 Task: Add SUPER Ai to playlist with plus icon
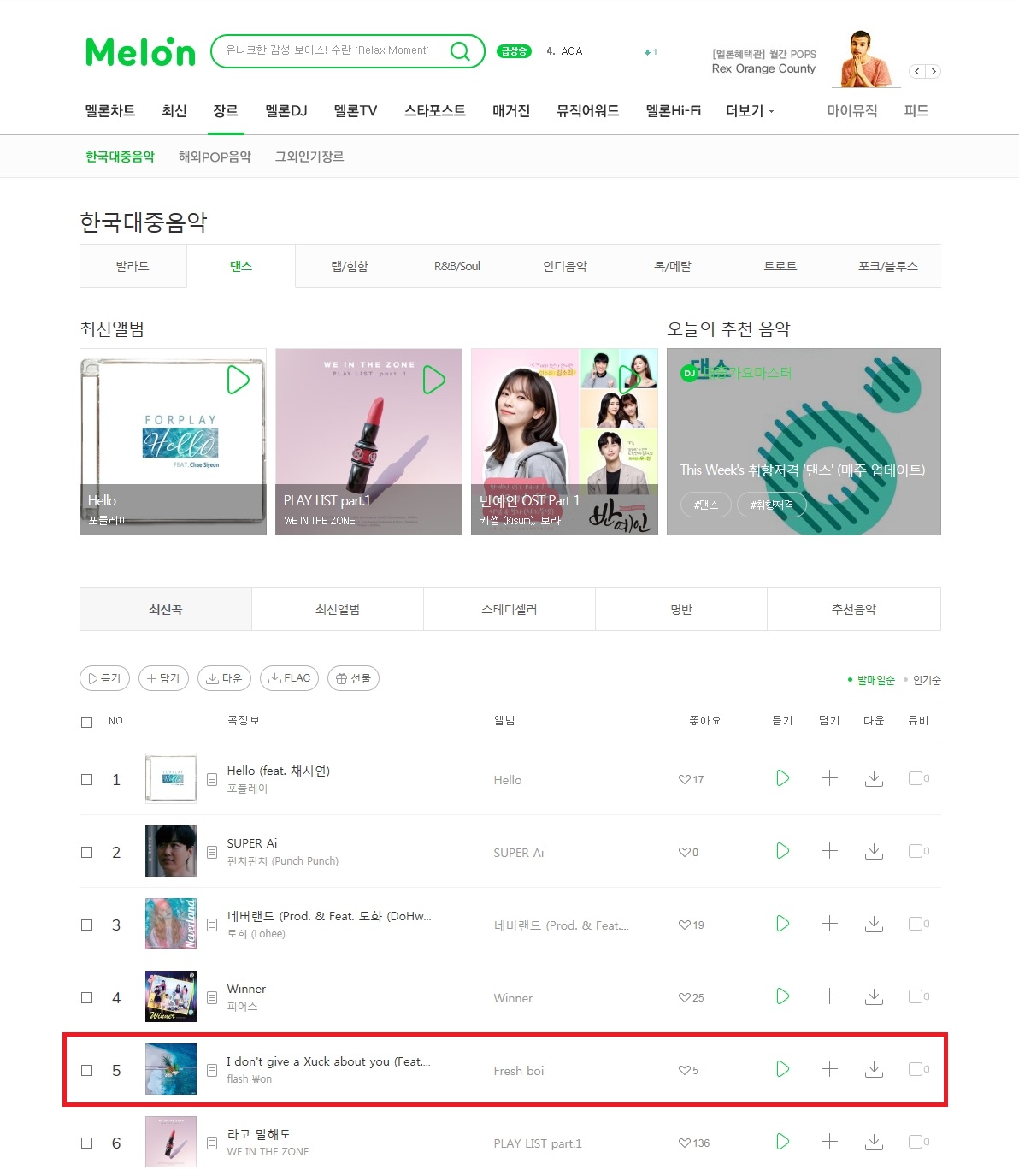(x=829, y=851)
